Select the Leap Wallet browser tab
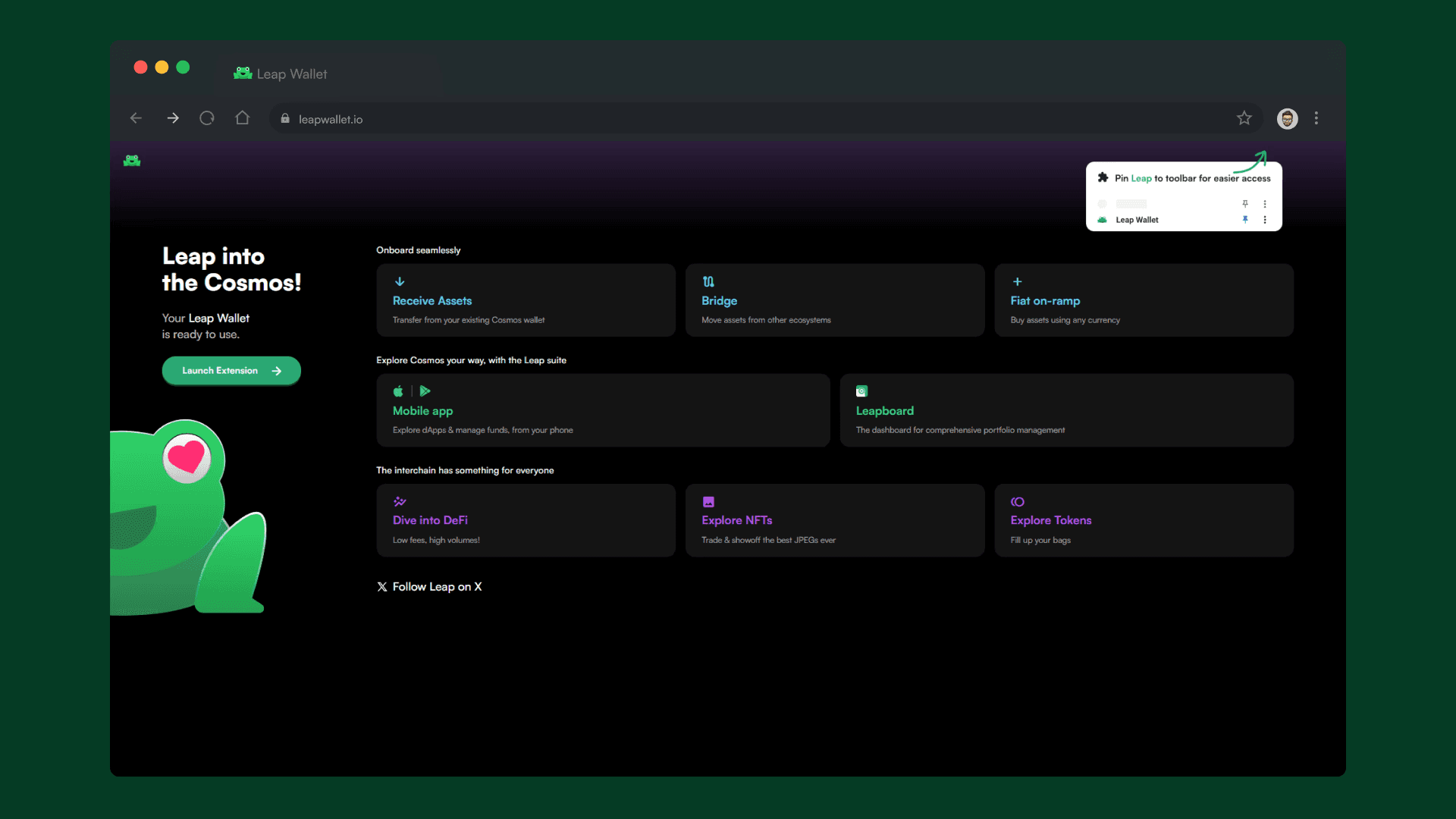Screen dimensions: 1456x819 pos(281,74)
